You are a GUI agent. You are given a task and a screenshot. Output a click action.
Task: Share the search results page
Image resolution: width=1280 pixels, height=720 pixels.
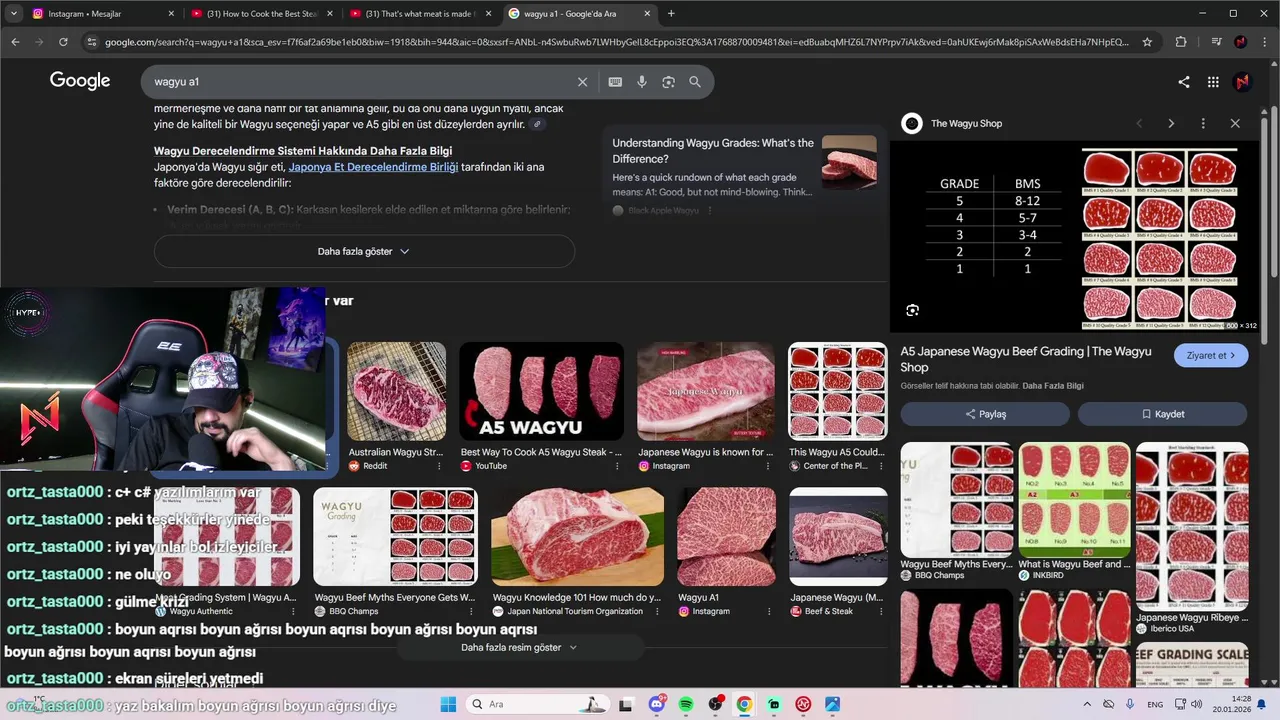click(1184, 82)
